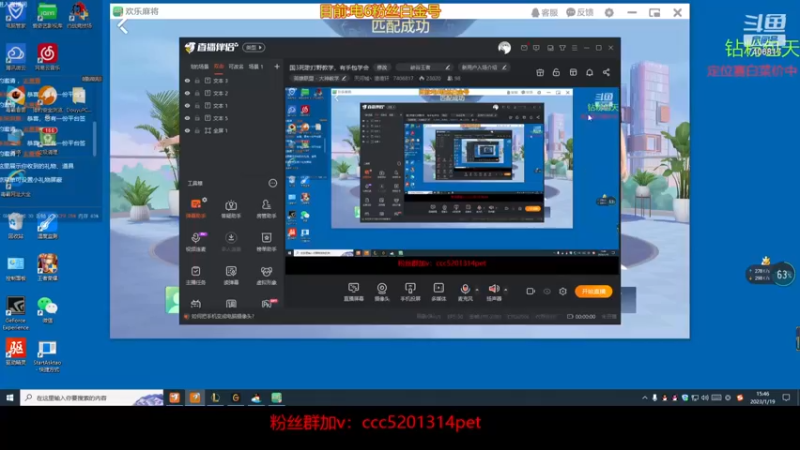
Task: Open settings gear in 欢乐麻将 title bar
Action: point(609,12)
